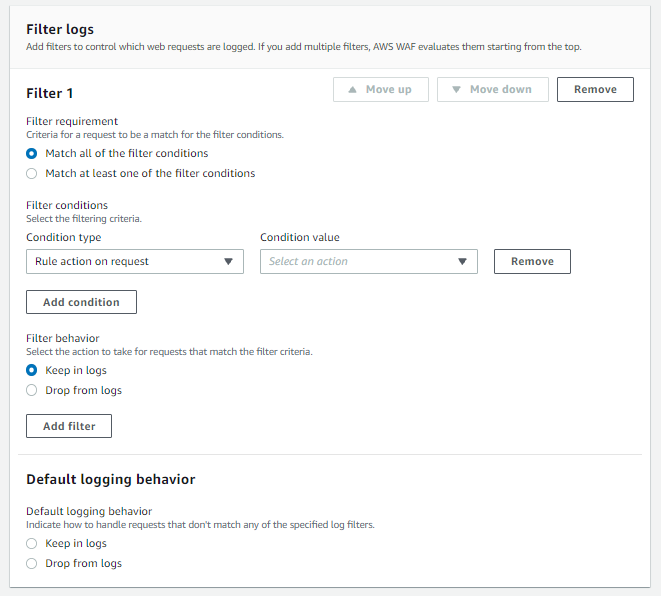This screenshot has height=596, width=661.
Task: Click the Default logging behavior heading
Action: click(110, 480)
